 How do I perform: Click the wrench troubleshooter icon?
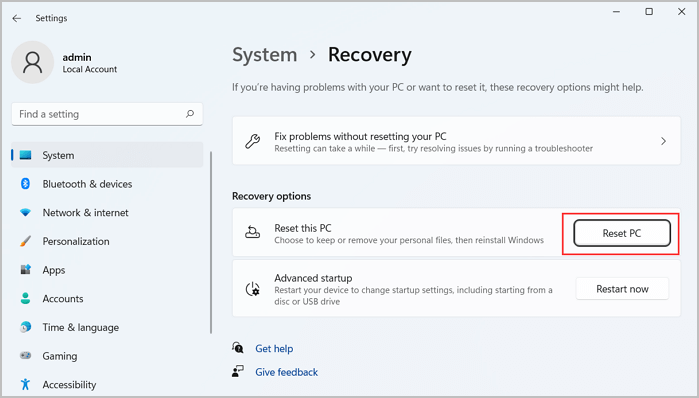tap(252, 141)
